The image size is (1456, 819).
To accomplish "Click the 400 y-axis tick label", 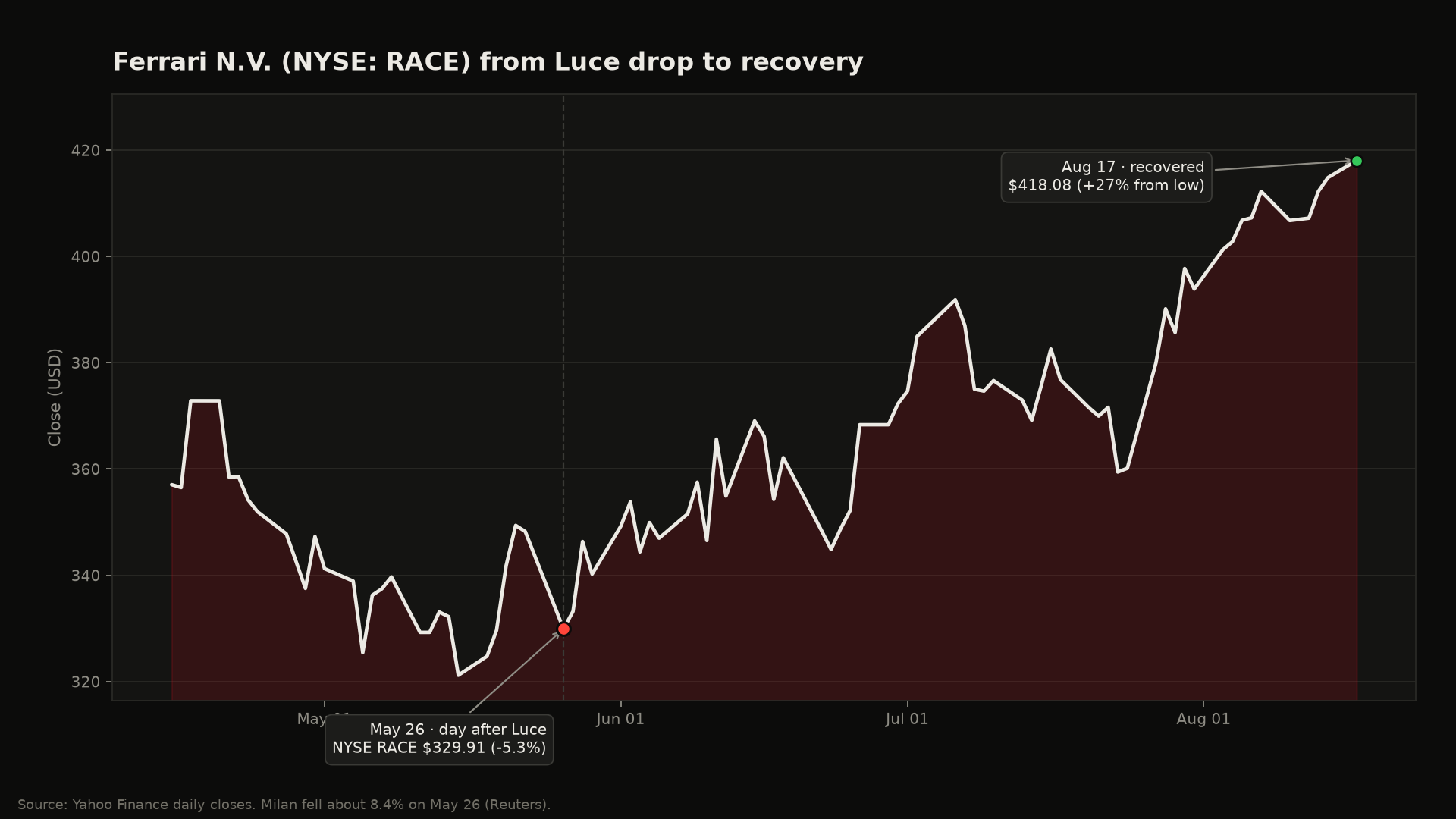I will coord(85,256).
